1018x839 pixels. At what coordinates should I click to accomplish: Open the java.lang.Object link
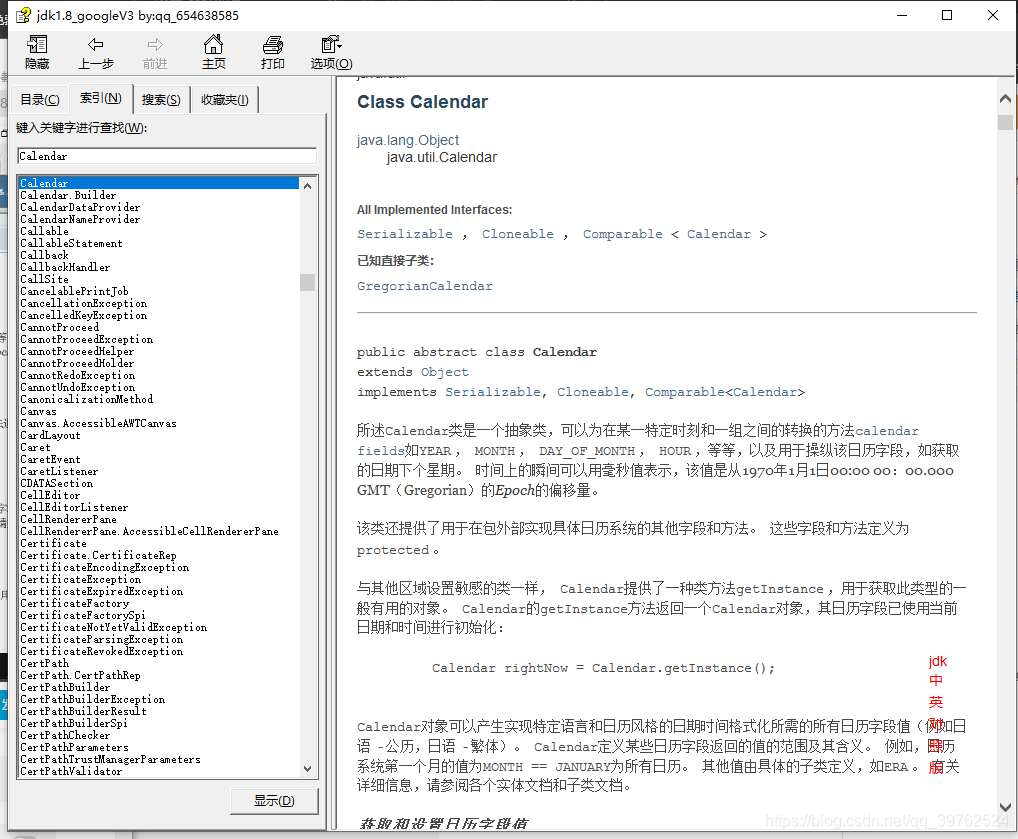click(x=408, y=140)
